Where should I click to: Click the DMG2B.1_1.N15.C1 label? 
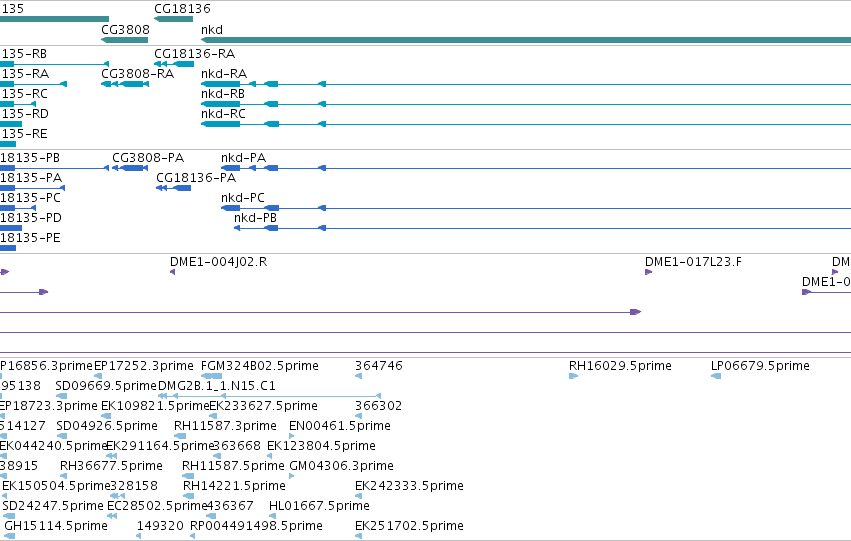(217, 386)
